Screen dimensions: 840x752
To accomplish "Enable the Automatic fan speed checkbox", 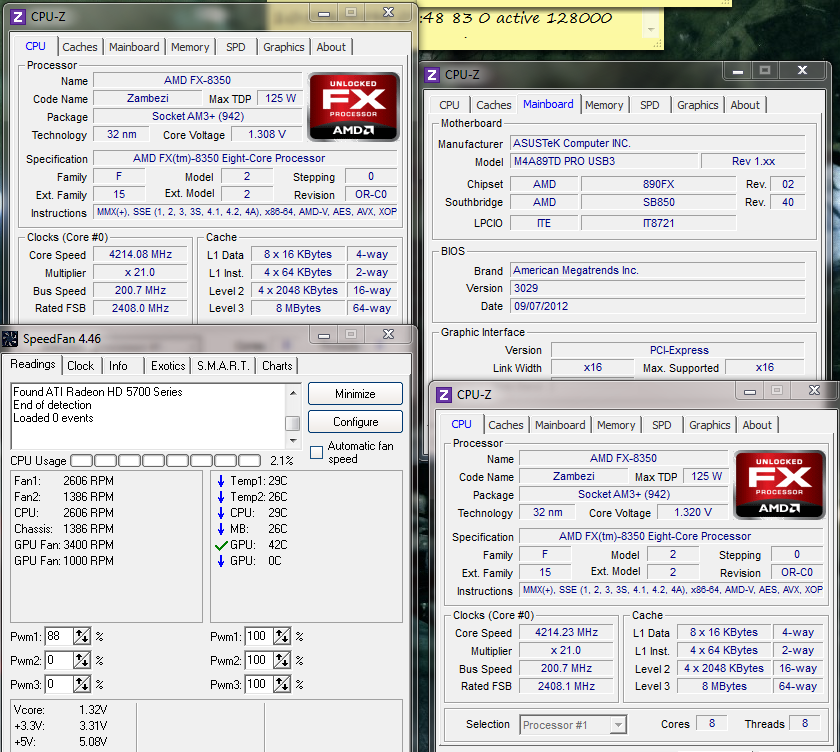I will 317,453.
